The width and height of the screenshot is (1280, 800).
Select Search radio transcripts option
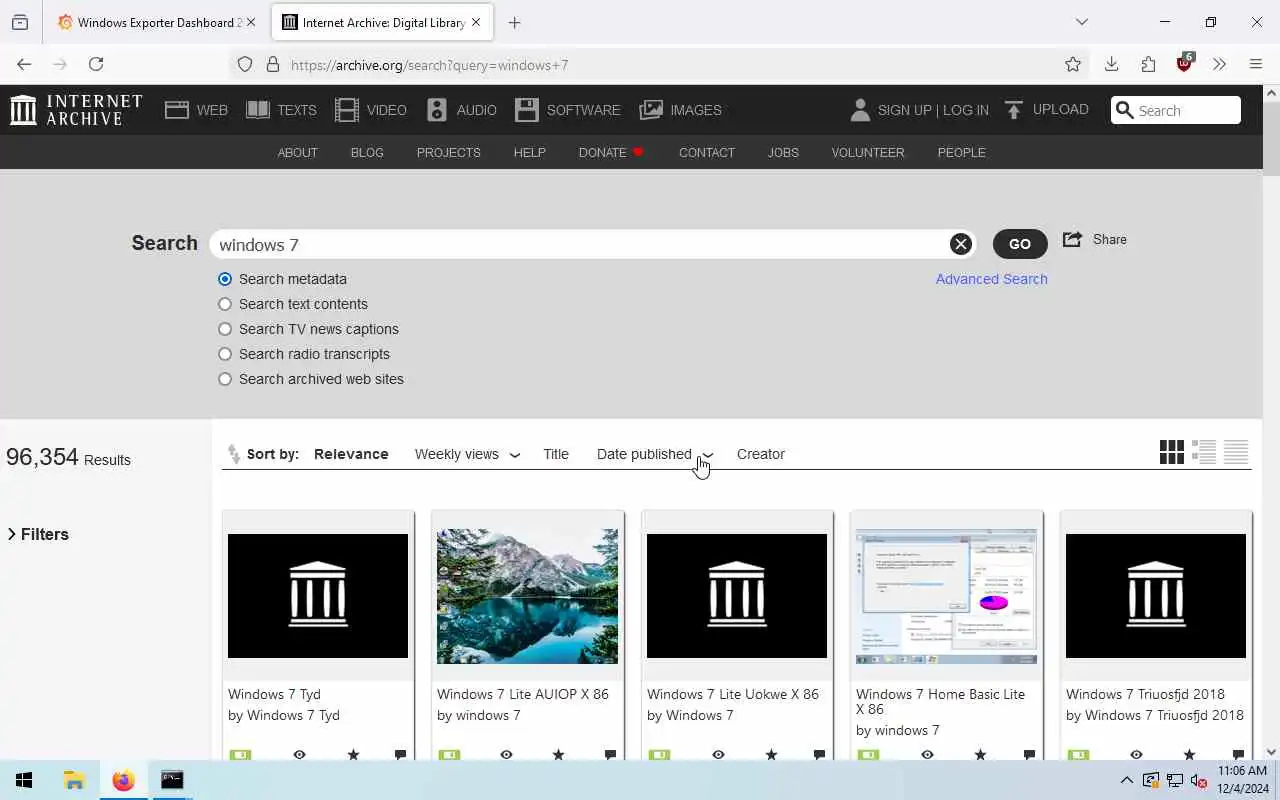tap(225, 354)
